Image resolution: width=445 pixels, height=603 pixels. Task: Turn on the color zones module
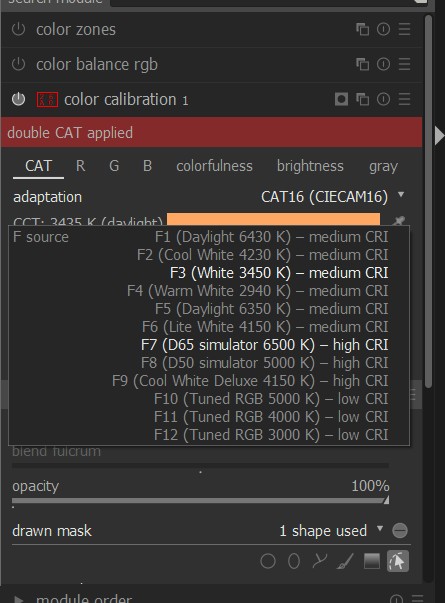click(18, 29)
